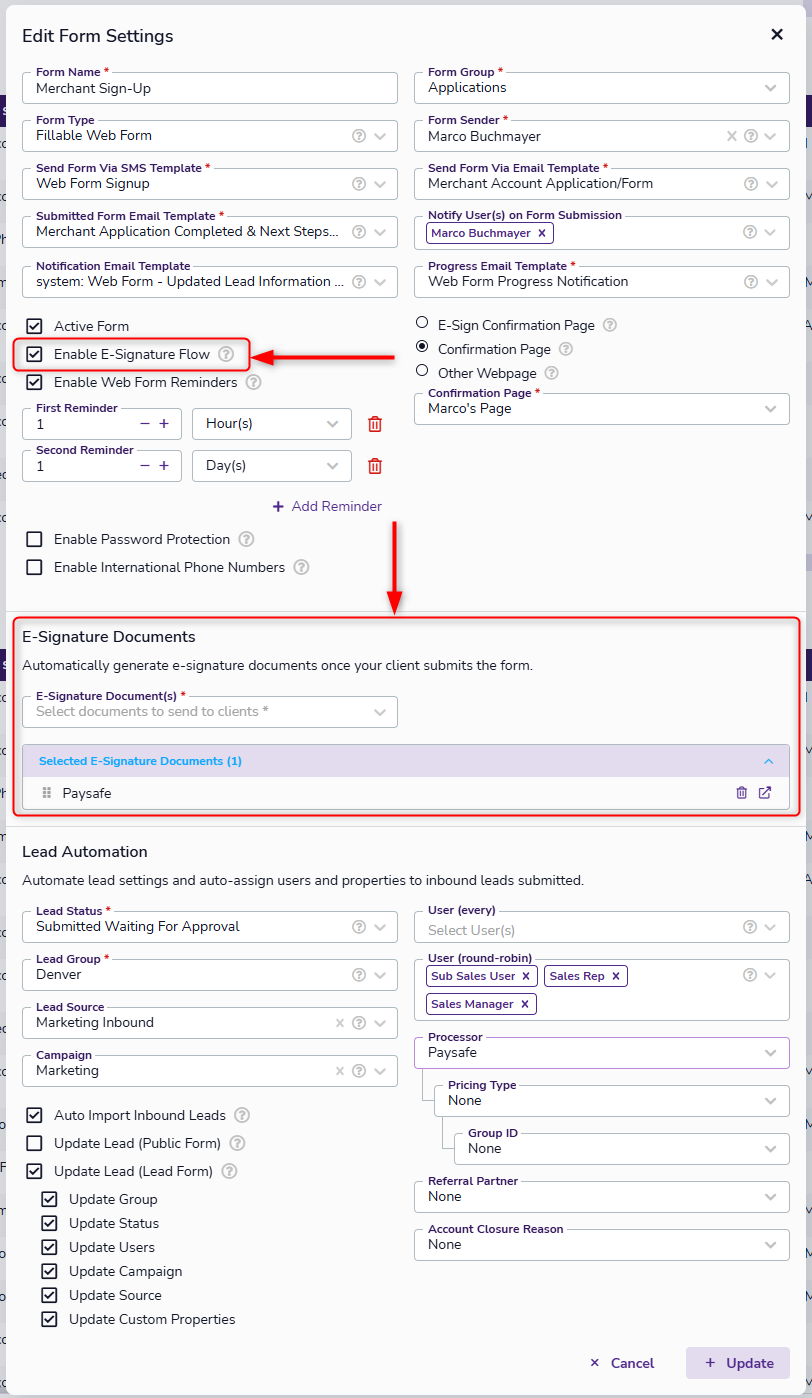Enable Password Protection checkbox

[35, 539]
